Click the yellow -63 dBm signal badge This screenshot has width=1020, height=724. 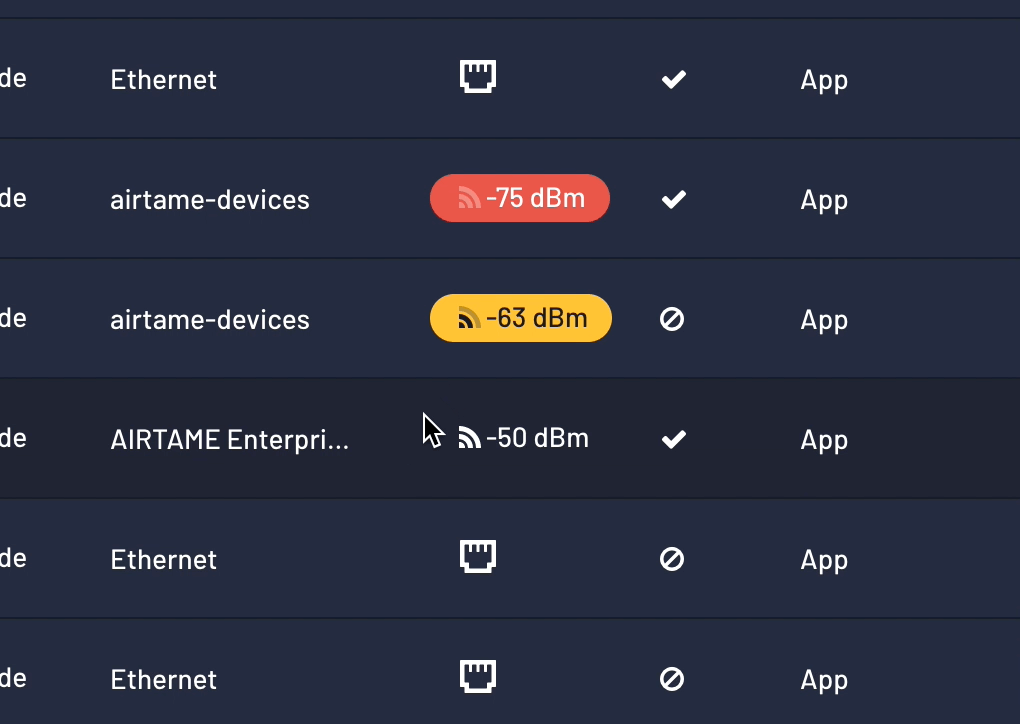521,318
